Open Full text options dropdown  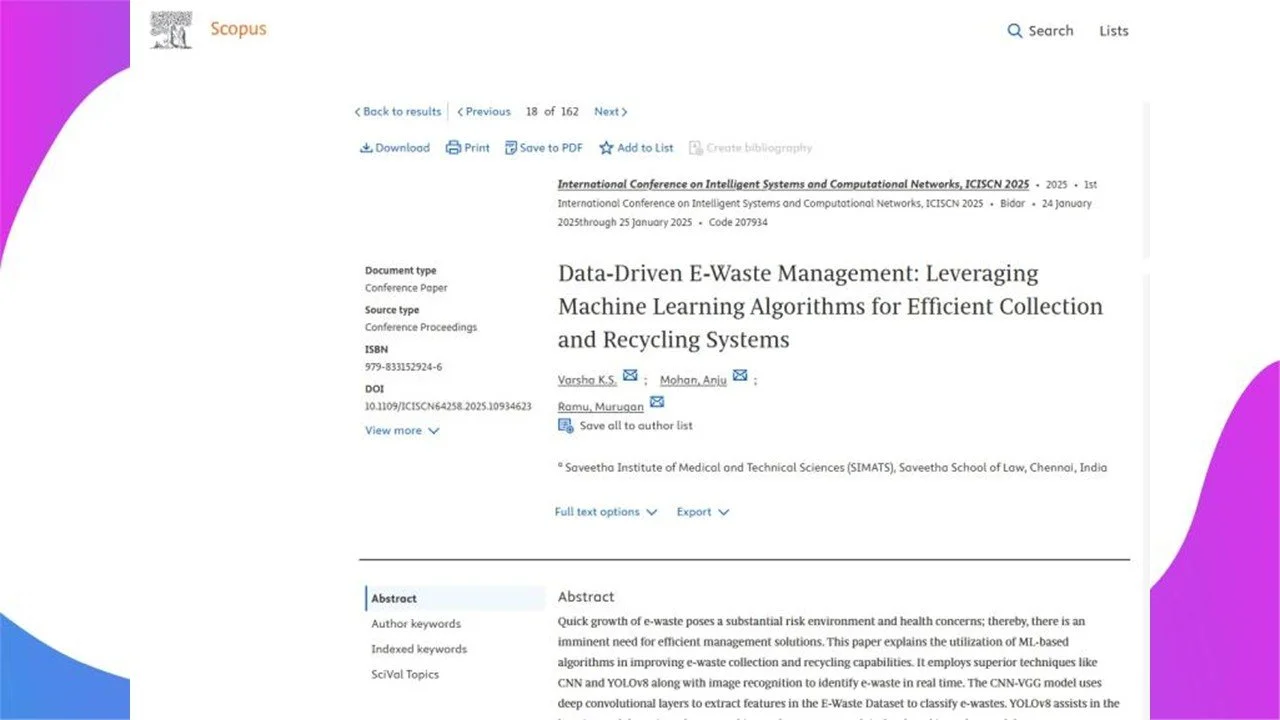coord(606,512)
